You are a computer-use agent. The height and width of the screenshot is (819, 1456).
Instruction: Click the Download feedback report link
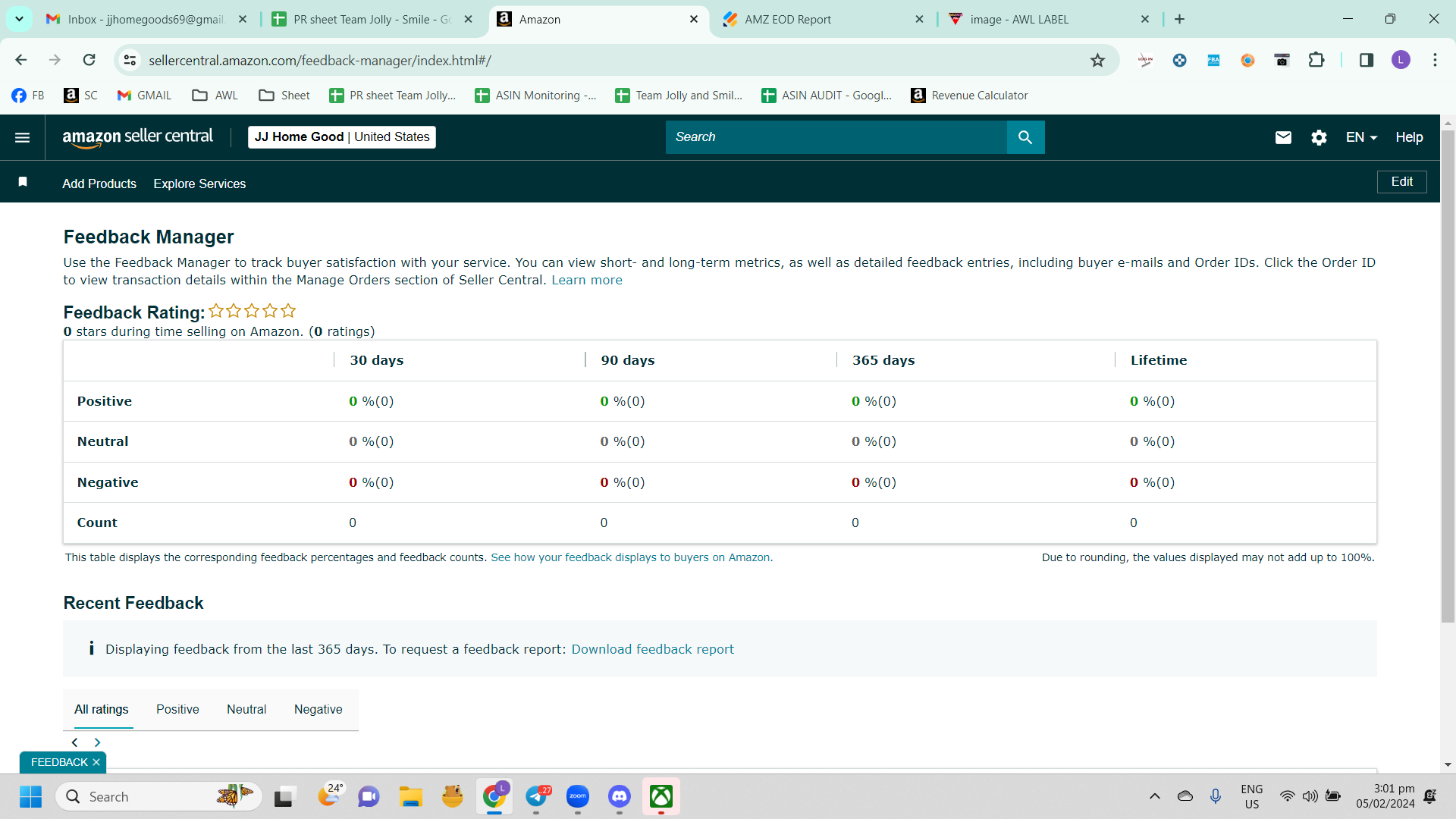pyautogui.click(x=652, y=649)
